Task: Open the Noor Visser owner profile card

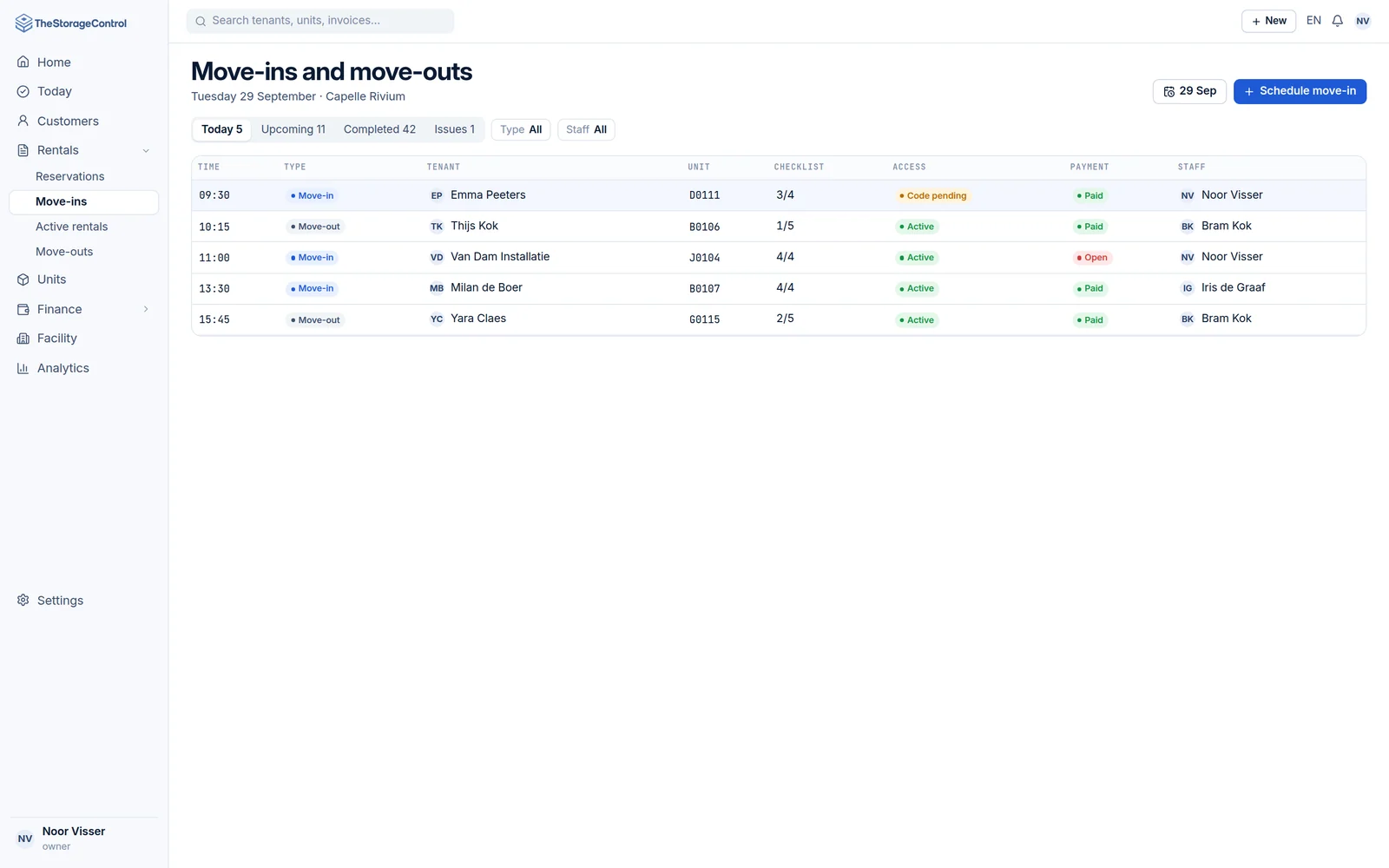Action: 83,838
